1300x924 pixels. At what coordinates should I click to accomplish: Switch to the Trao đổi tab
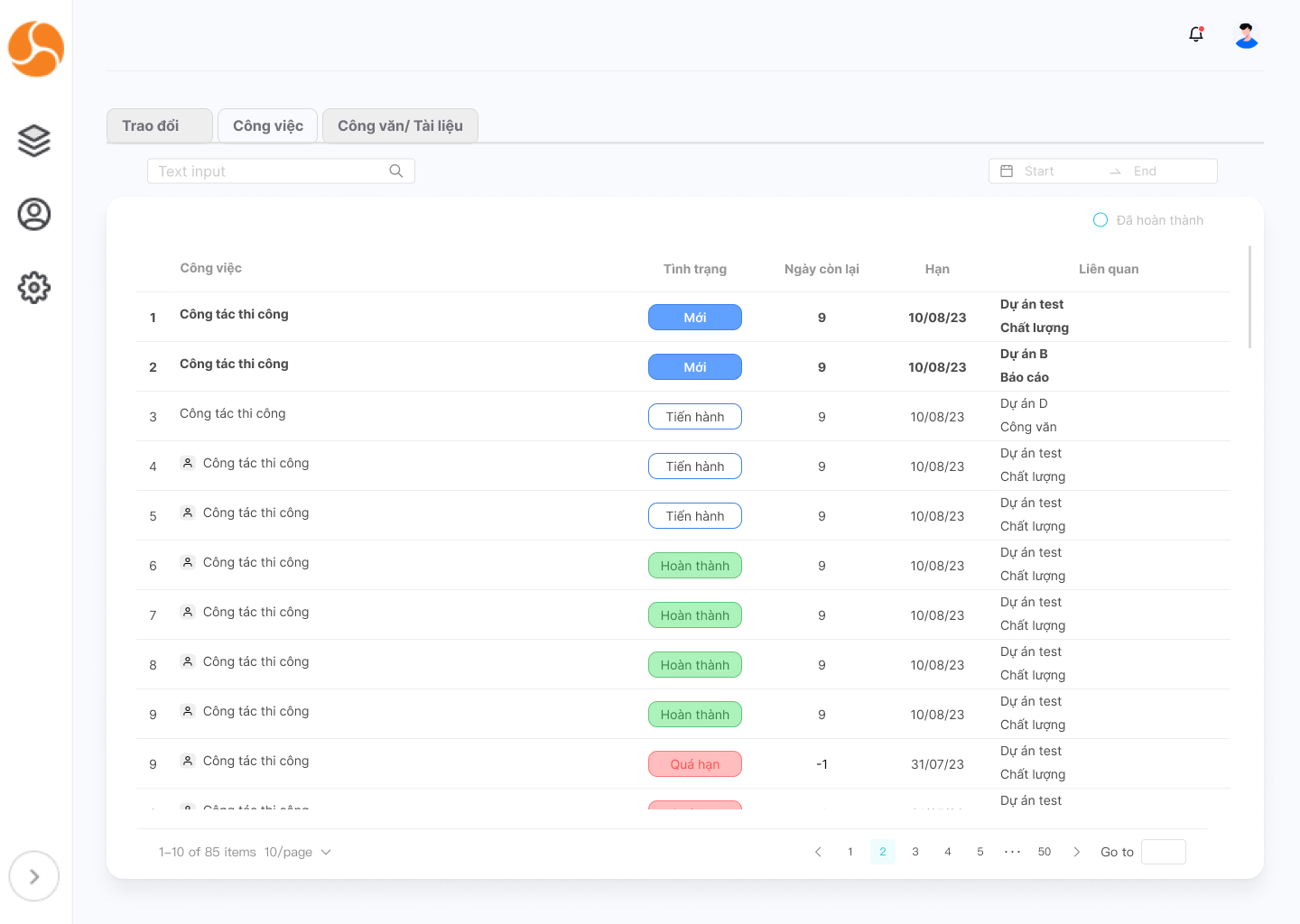[x=160, y=126]
